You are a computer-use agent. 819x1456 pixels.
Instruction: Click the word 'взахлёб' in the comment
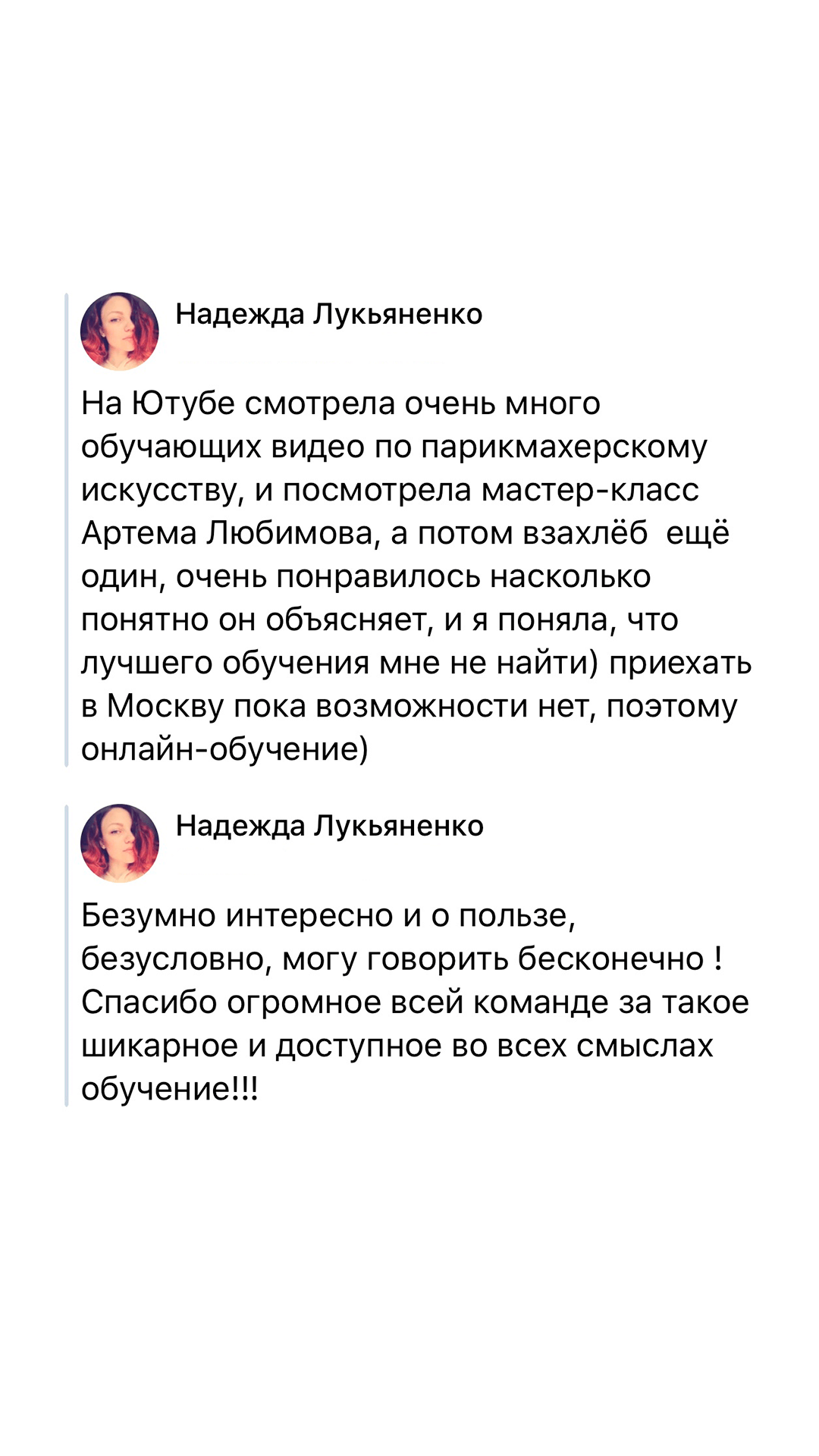click(585, 533)
